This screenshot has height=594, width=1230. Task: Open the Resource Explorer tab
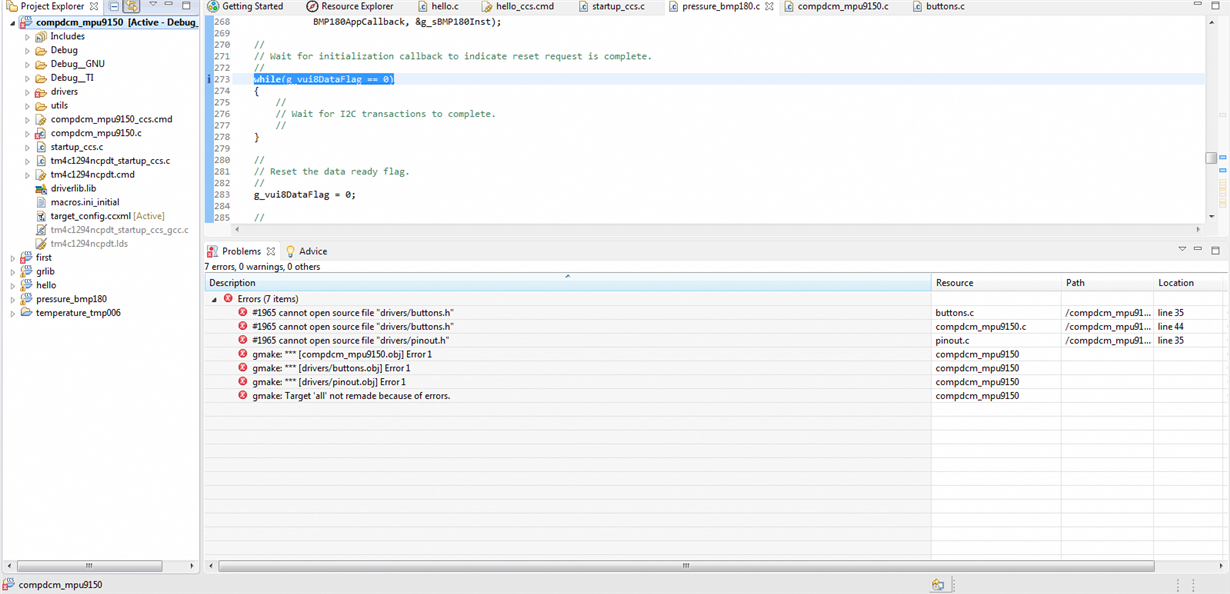(x=350, y=6)
